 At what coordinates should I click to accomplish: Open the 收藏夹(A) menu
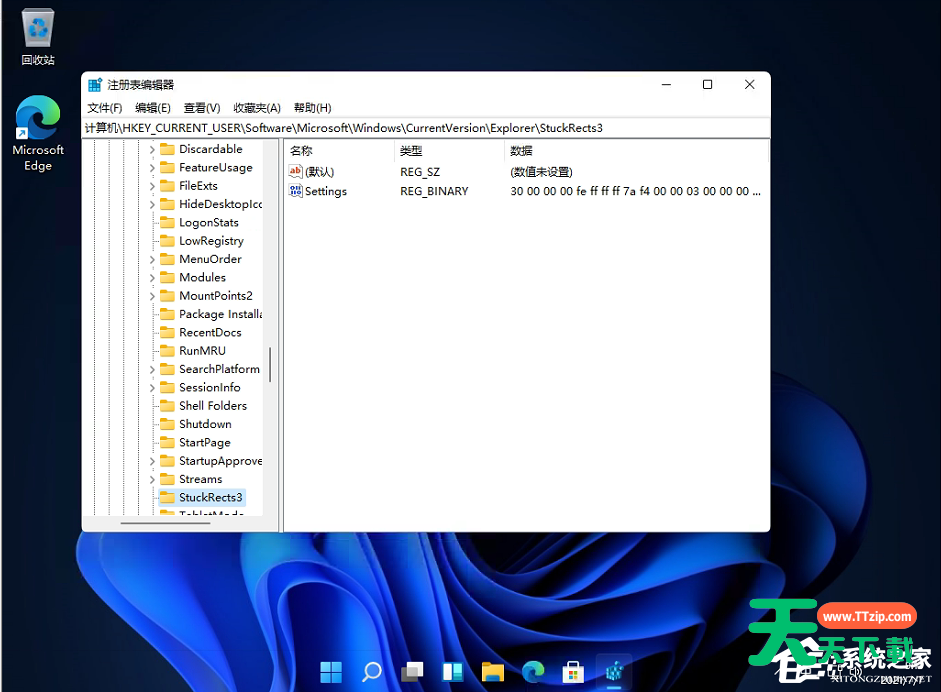(257, 108)
